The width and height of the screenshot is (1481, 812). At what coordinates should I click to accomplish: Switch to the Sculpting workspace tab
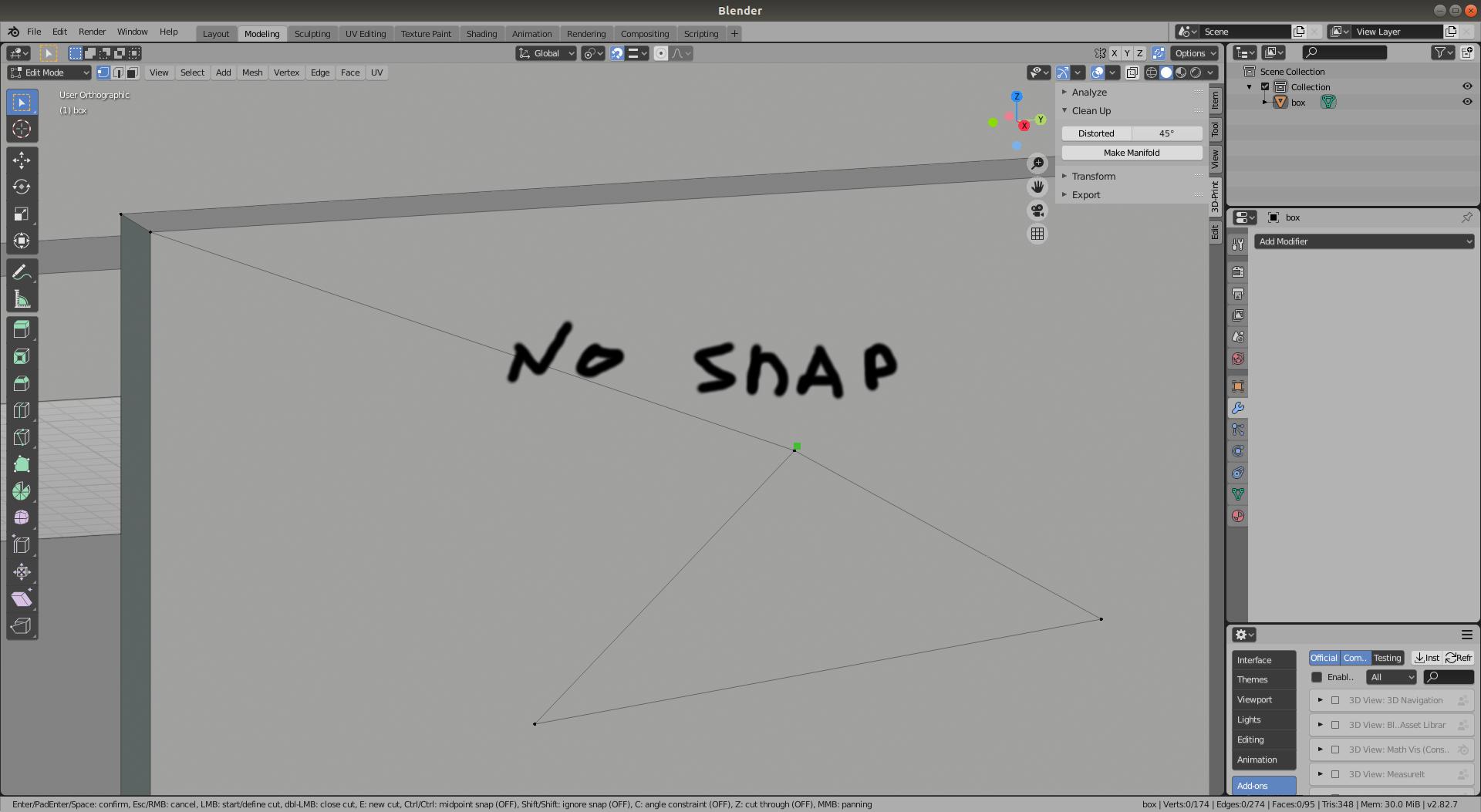click(312, 33)
